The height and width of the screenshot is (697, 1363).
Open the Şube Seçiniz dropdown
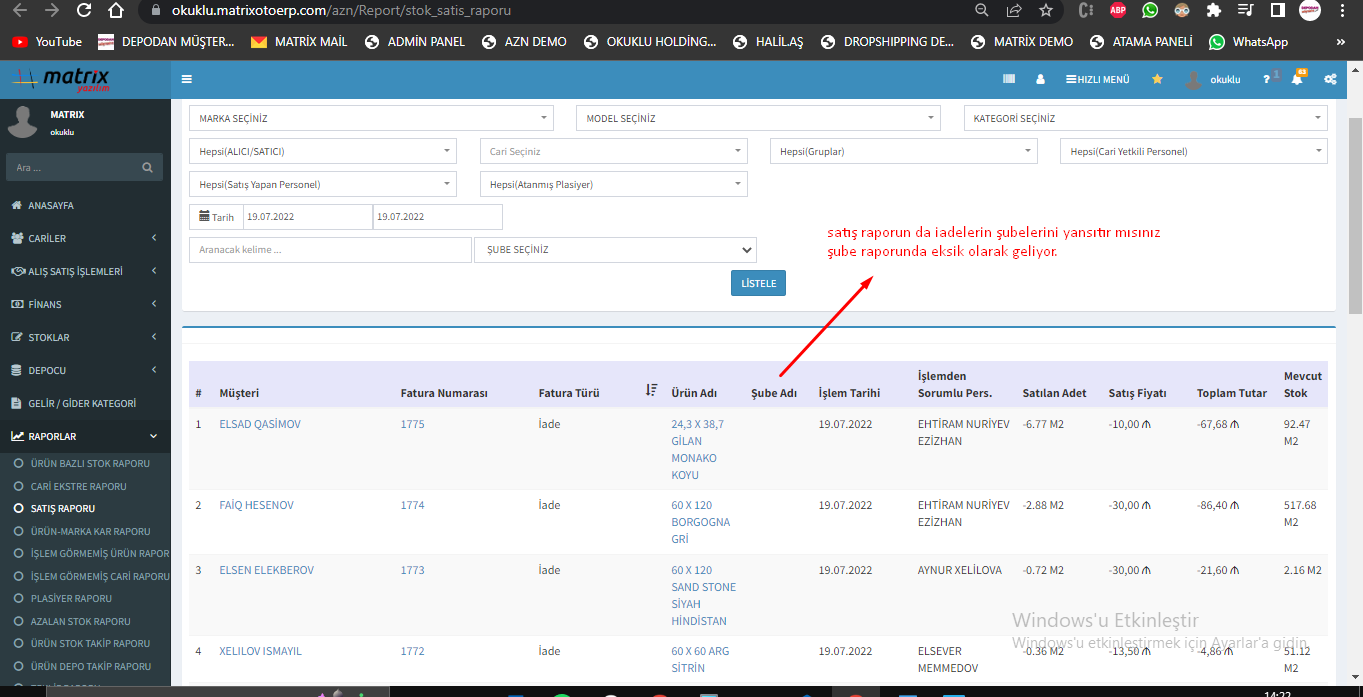tap(615, 250)
